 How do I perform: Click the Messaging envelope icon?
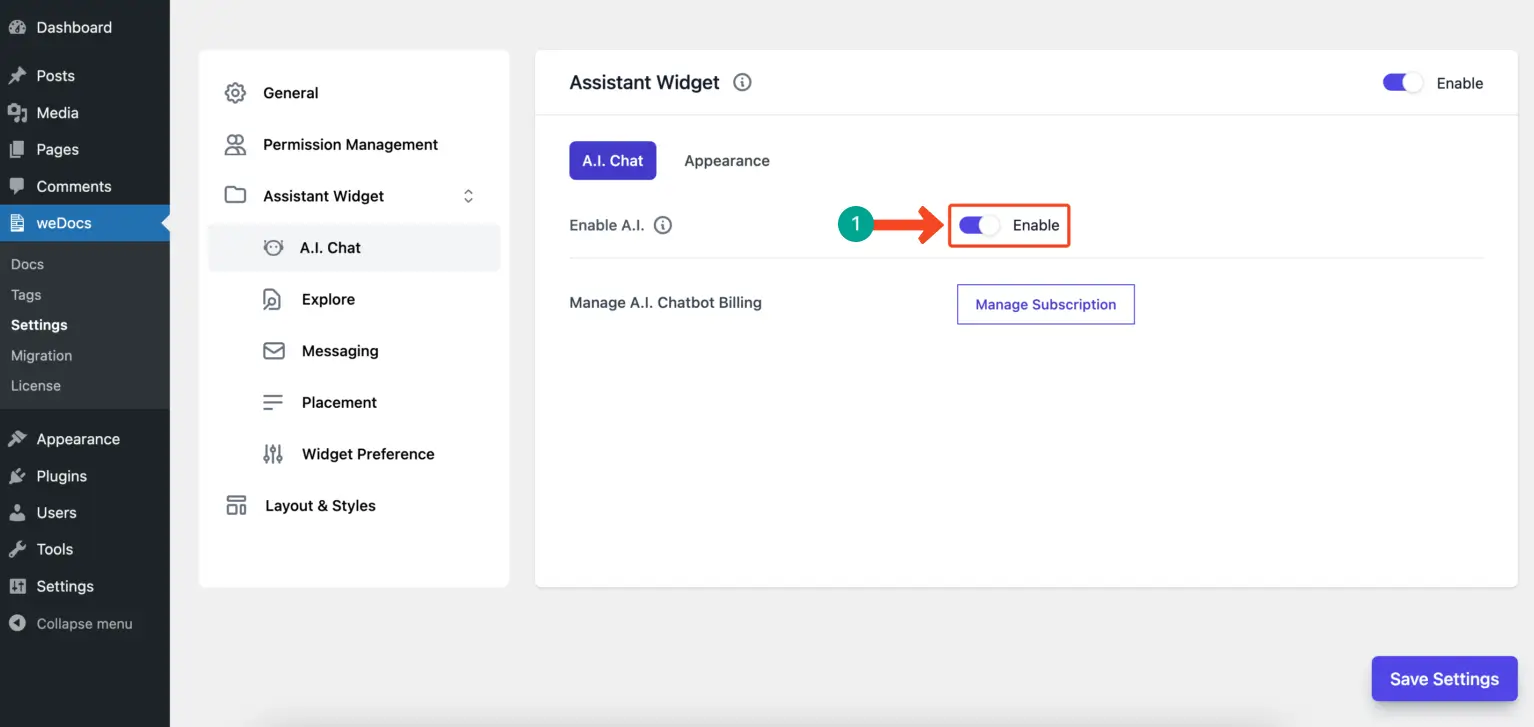click(x=273, y=351)
